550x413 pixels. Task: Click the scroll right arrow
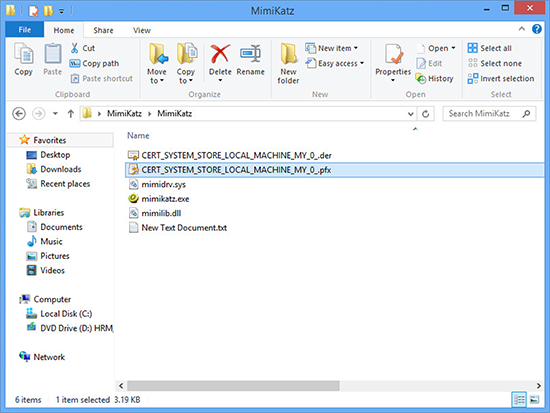point(538,386)
